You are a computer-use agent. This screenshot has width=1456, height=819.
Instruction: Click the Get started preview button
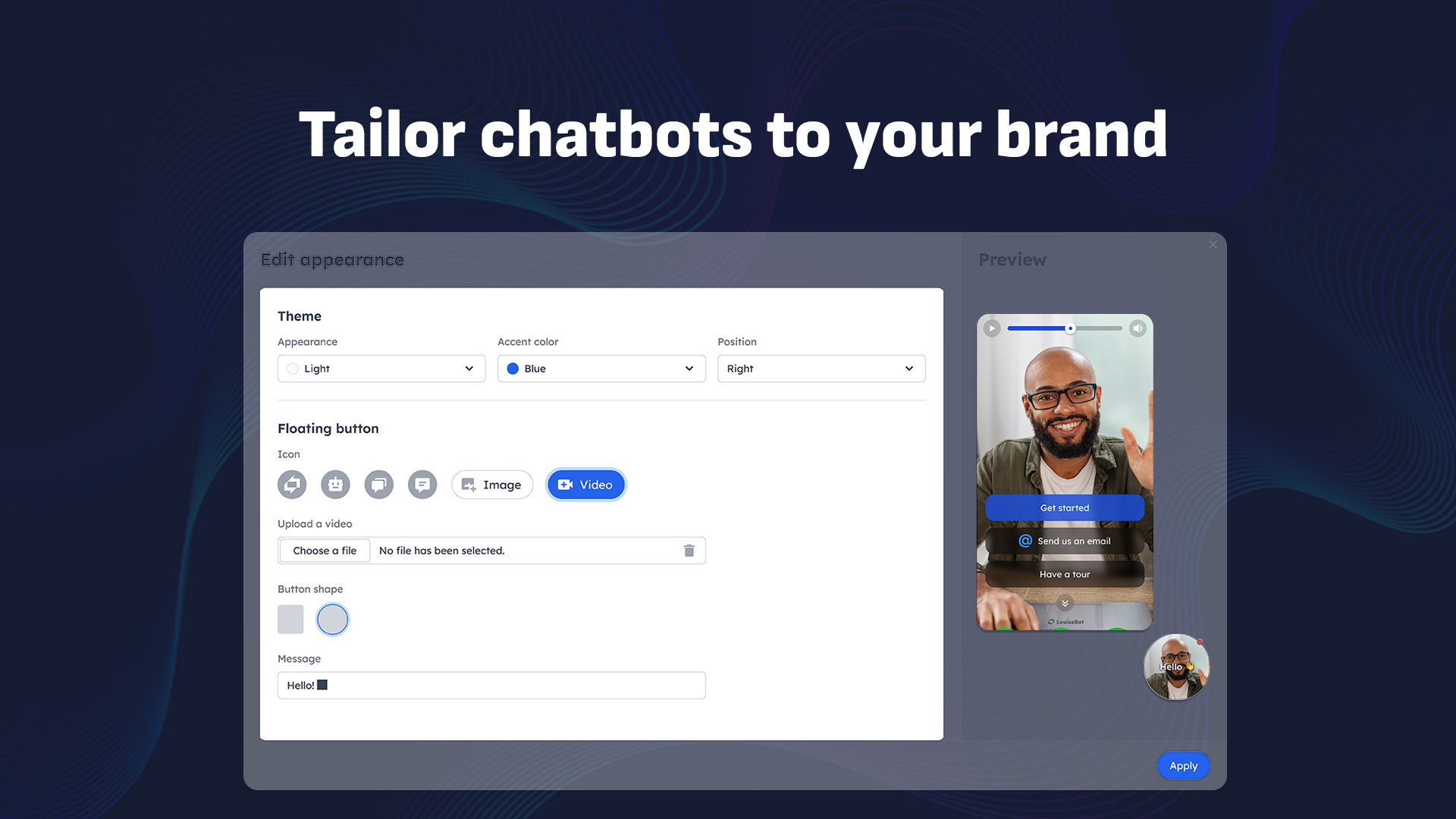(x=1065, y=507)
